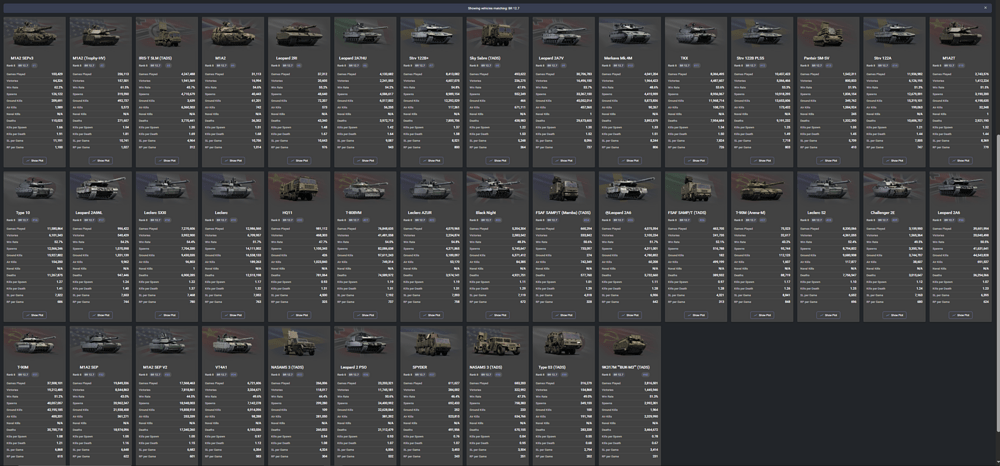This screenshot has width=1000, height=466.
Task: Show plot for M1A2 SEPv3
Action: point(34,161)
